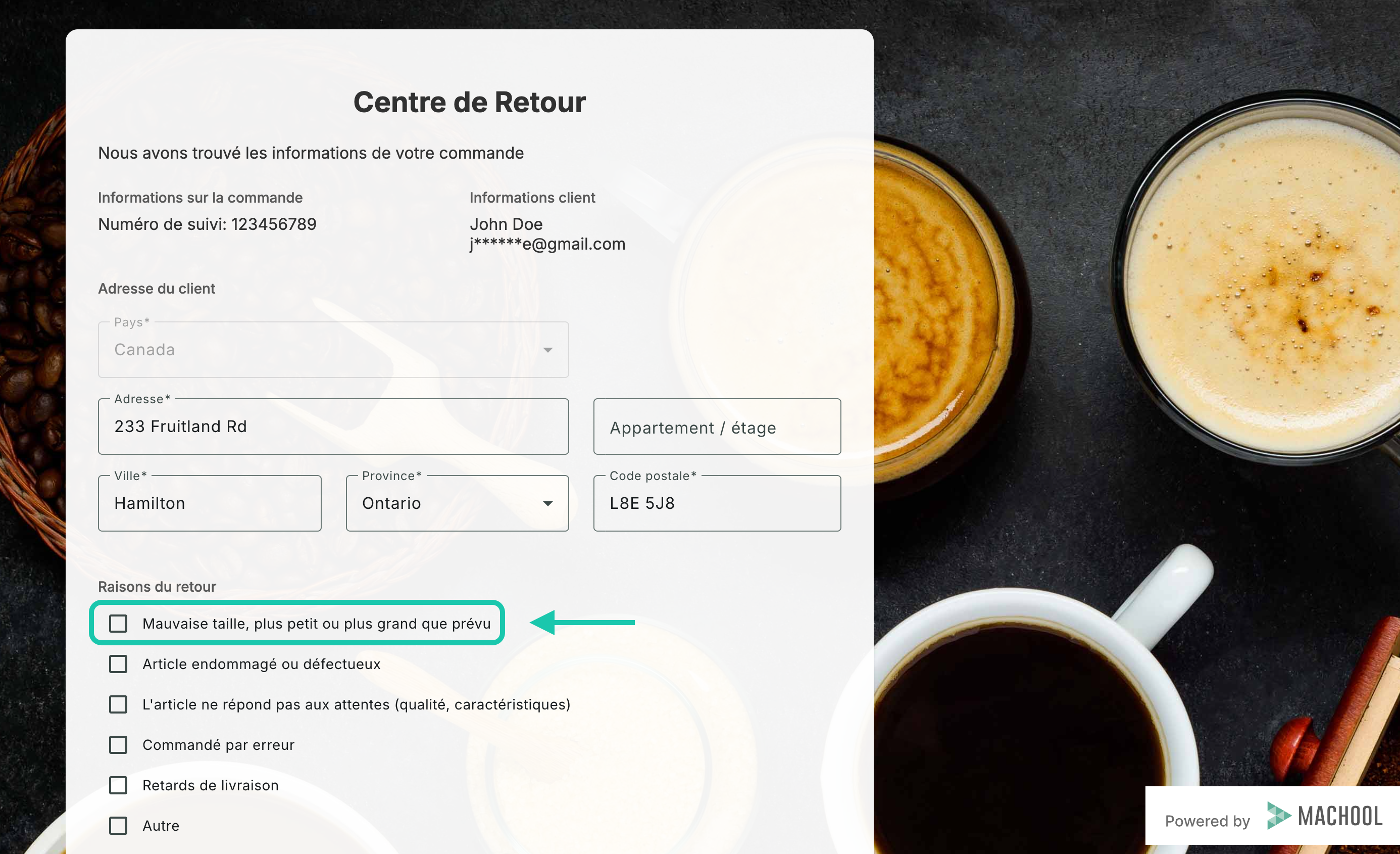
Task: Click the 'Powered by' Machool badge text
Action: [1208, 821]
